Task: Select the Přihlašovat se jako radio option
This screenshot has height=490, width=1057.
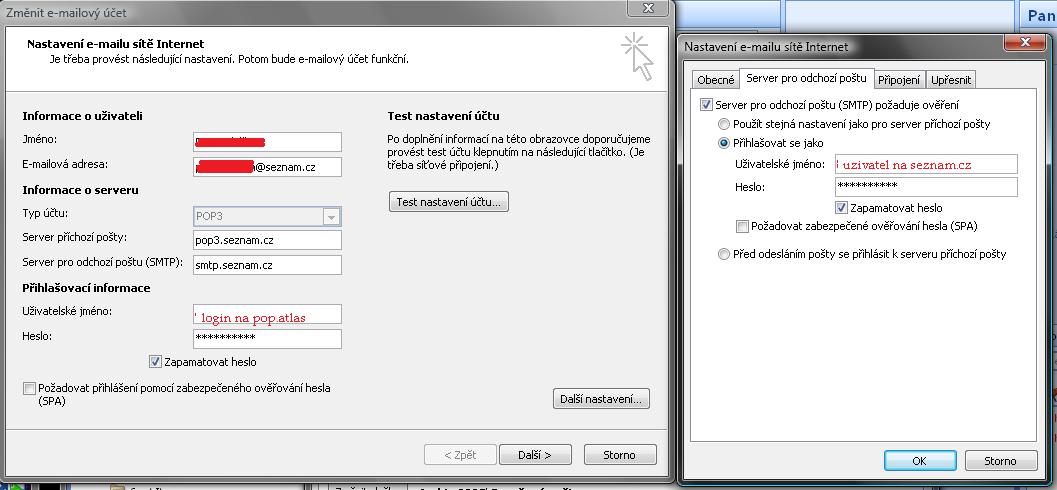Action: pos(723,143)
